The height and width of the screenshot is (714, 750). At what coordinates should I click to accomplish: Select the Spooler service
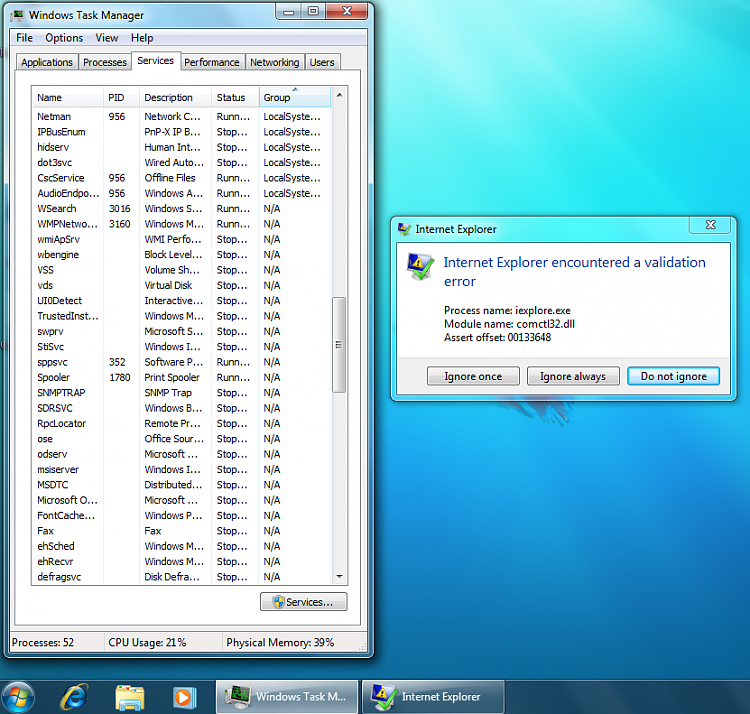click(182, 377)
